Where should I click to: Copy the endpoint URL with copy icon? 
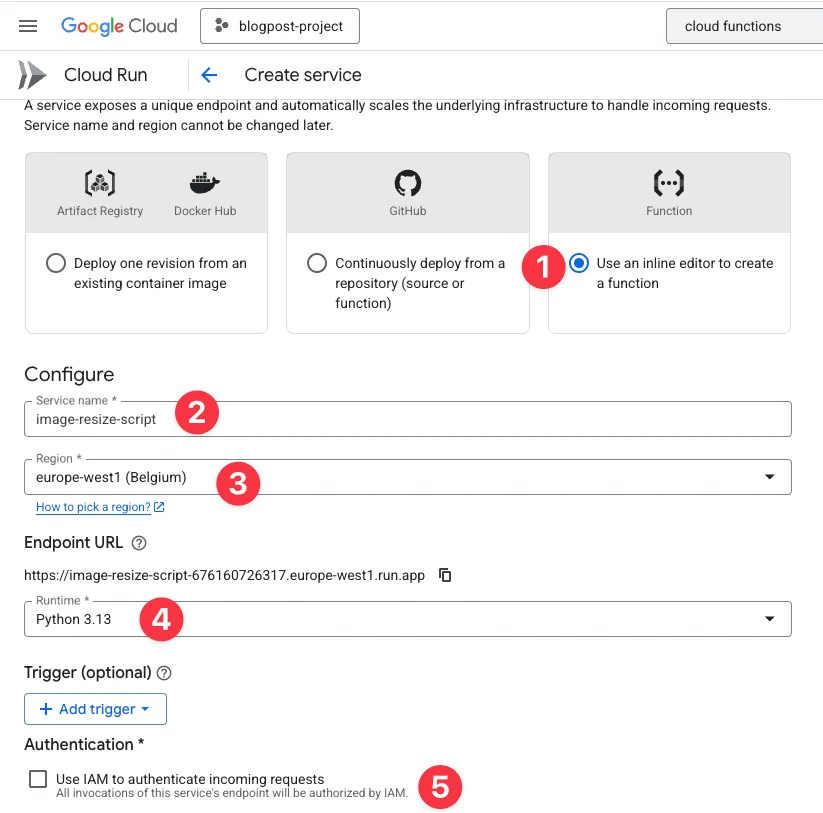click(x=445, y=575)
